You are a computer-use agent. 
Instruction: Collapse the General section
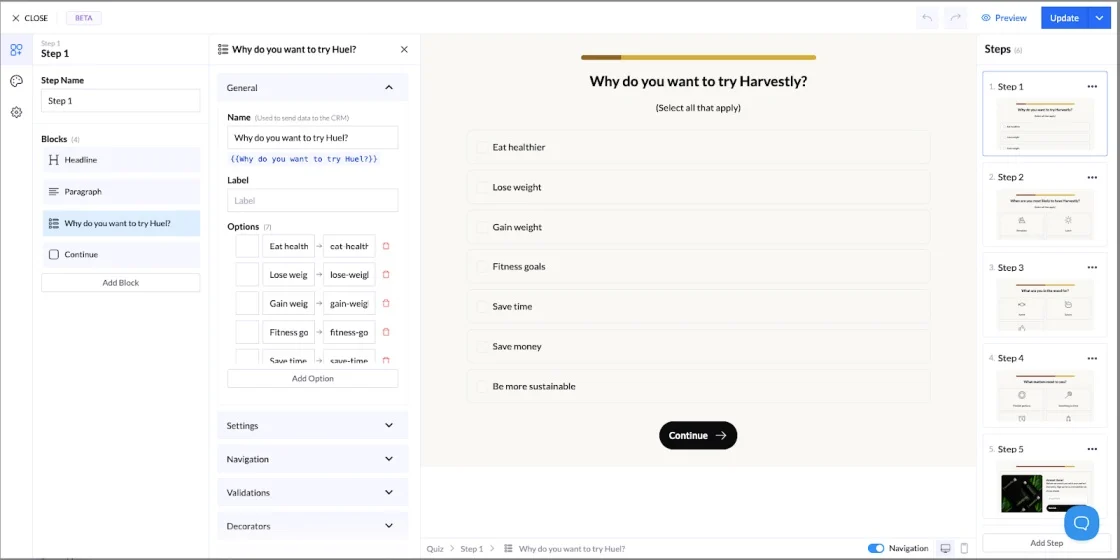pyautogui.click(x=313, y=87)
